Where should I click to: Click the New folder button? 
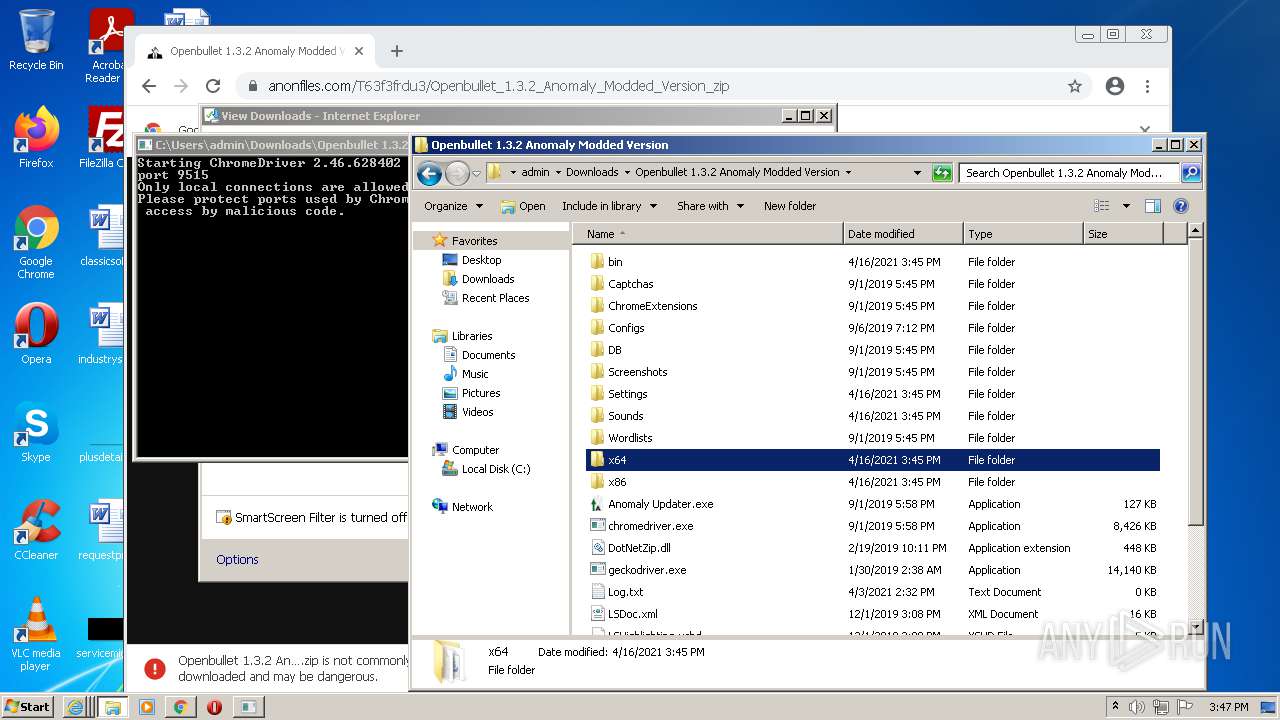point(790,206)
